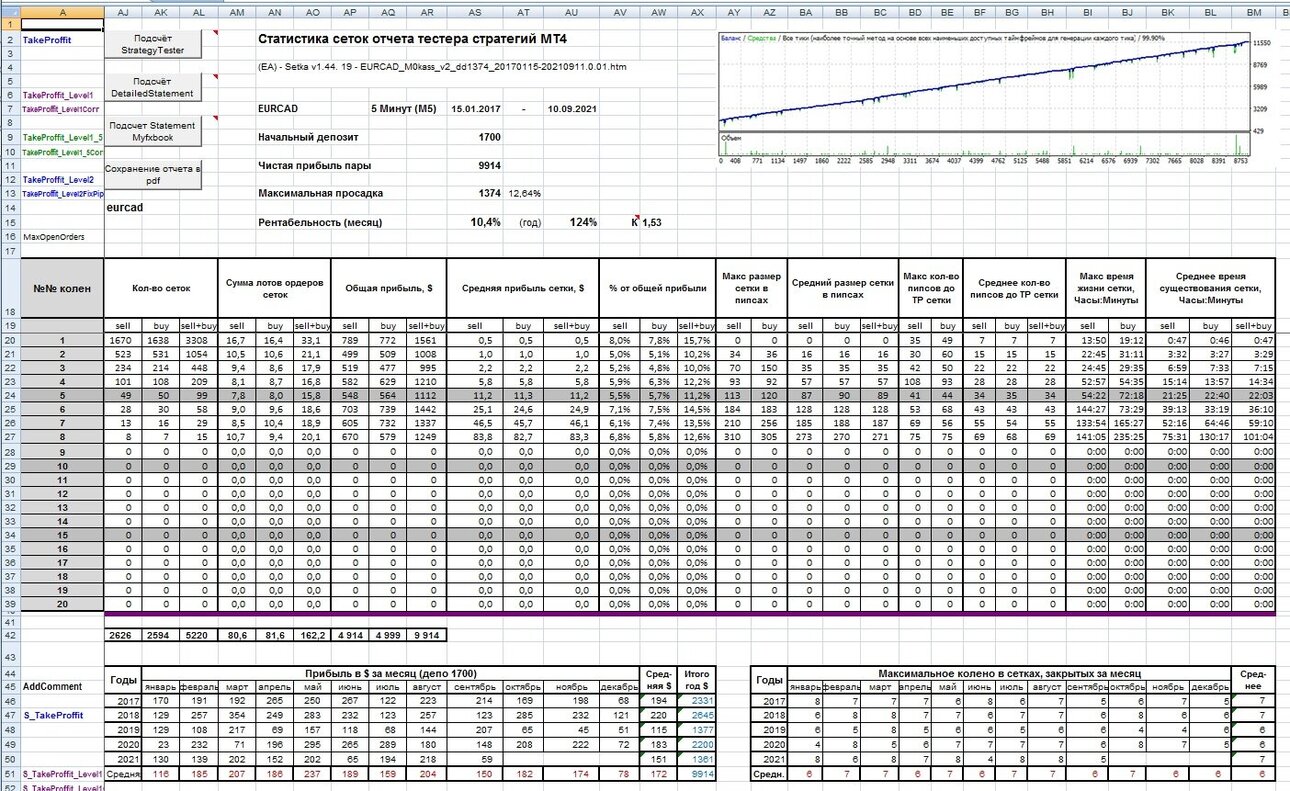Screen dimensions: 1290x791
Task: Click max lifetime value 235:25 in row 8
Action: point(1127,435)
